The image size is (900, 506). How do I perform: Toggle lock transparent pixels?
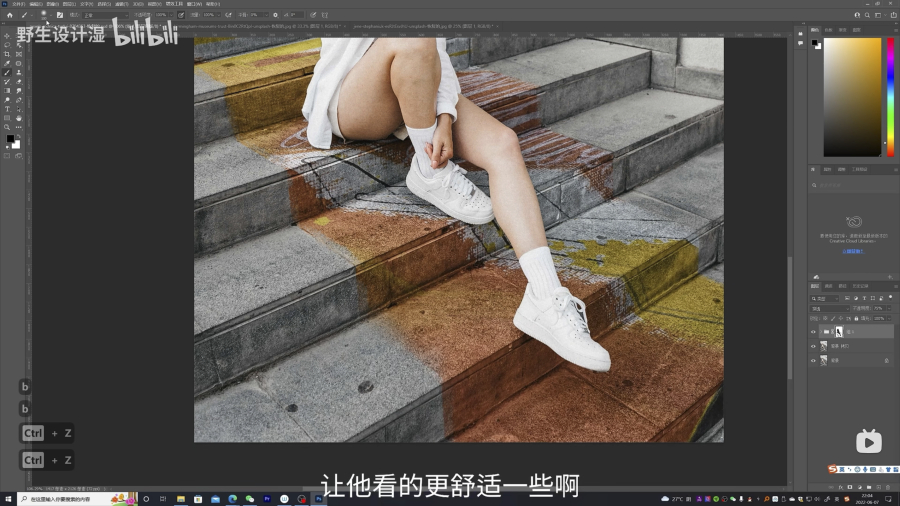[x=825, y=318]
